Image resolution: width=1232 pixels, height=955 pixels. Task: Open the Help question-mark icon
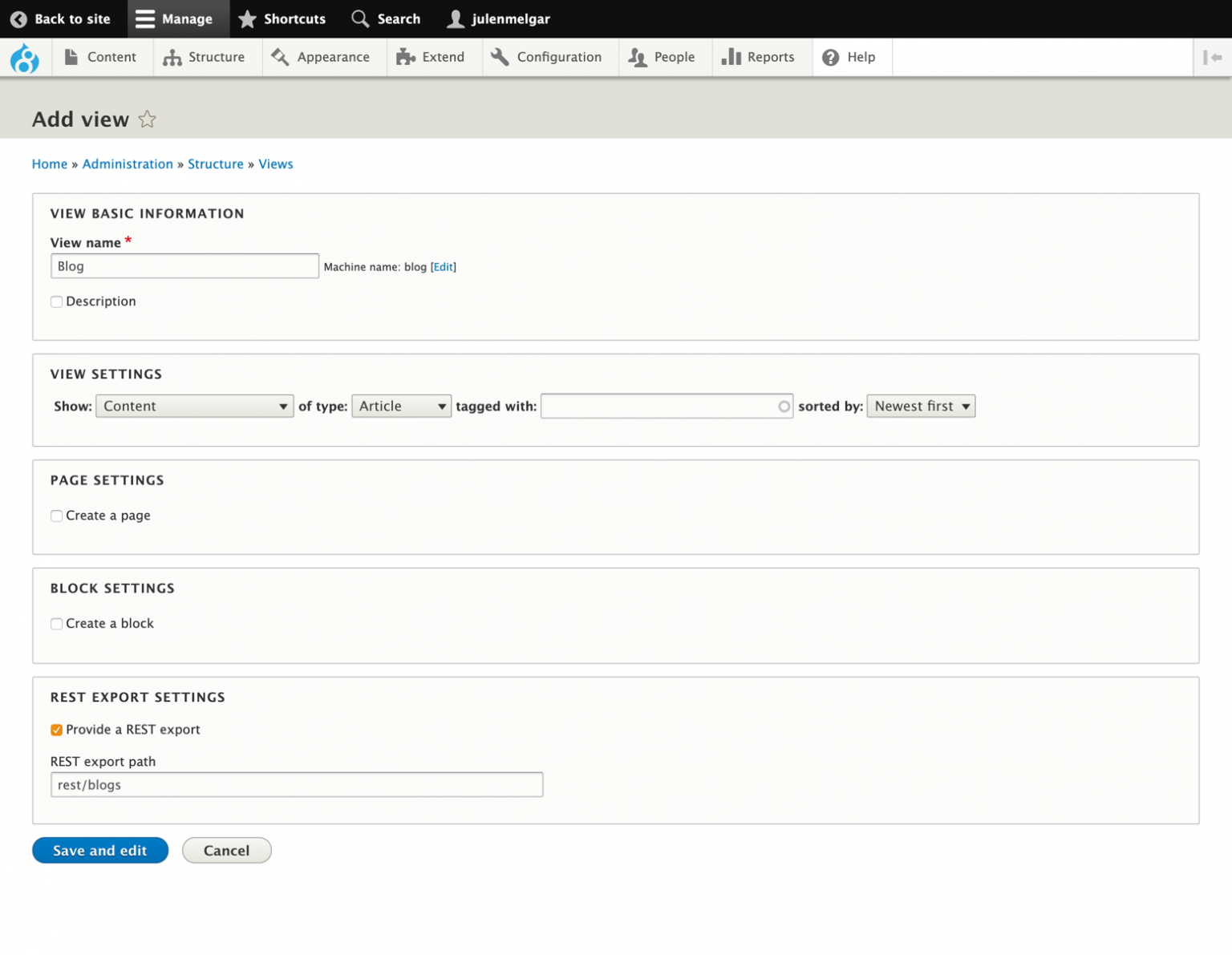point(830,57)
